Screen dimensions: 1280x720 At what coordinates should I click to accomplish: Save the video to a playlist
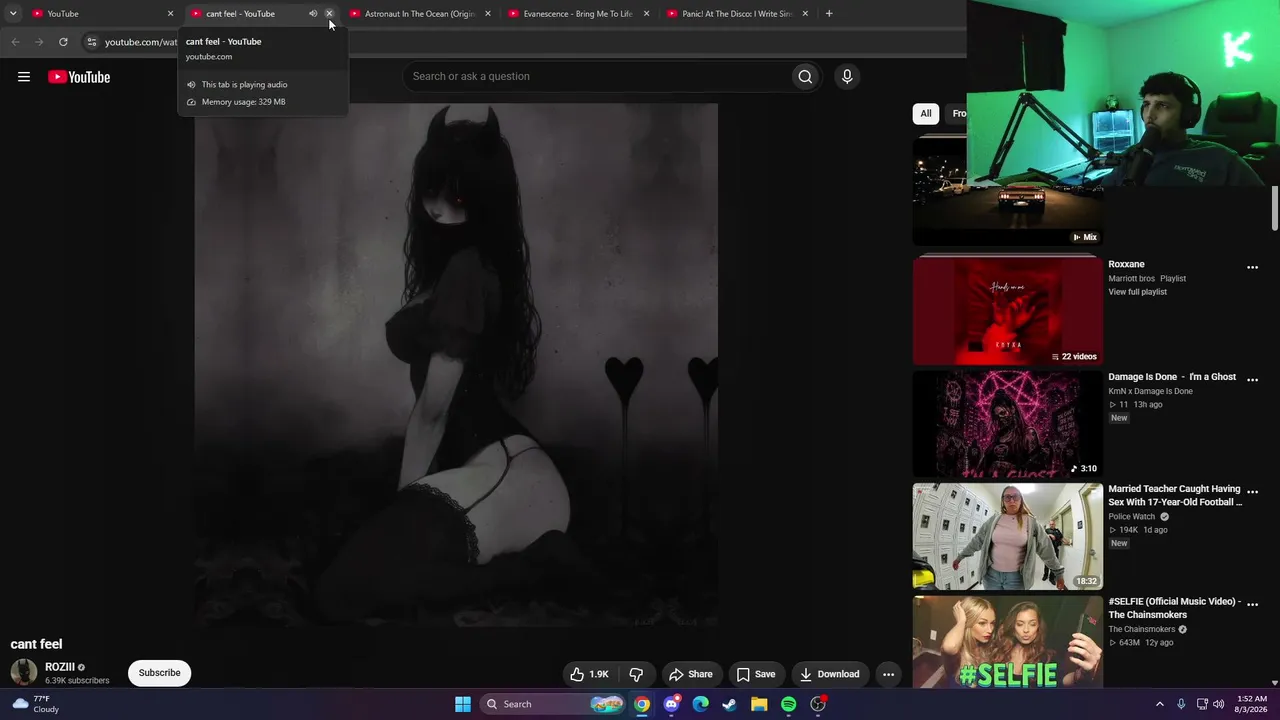click(x=756, y=674)
